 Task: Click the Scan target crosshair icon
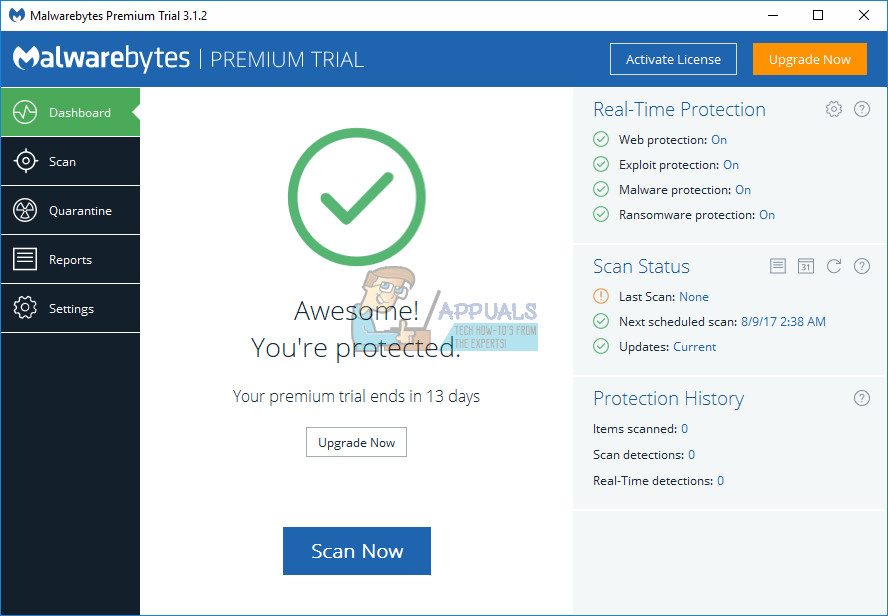click(25, 161)
